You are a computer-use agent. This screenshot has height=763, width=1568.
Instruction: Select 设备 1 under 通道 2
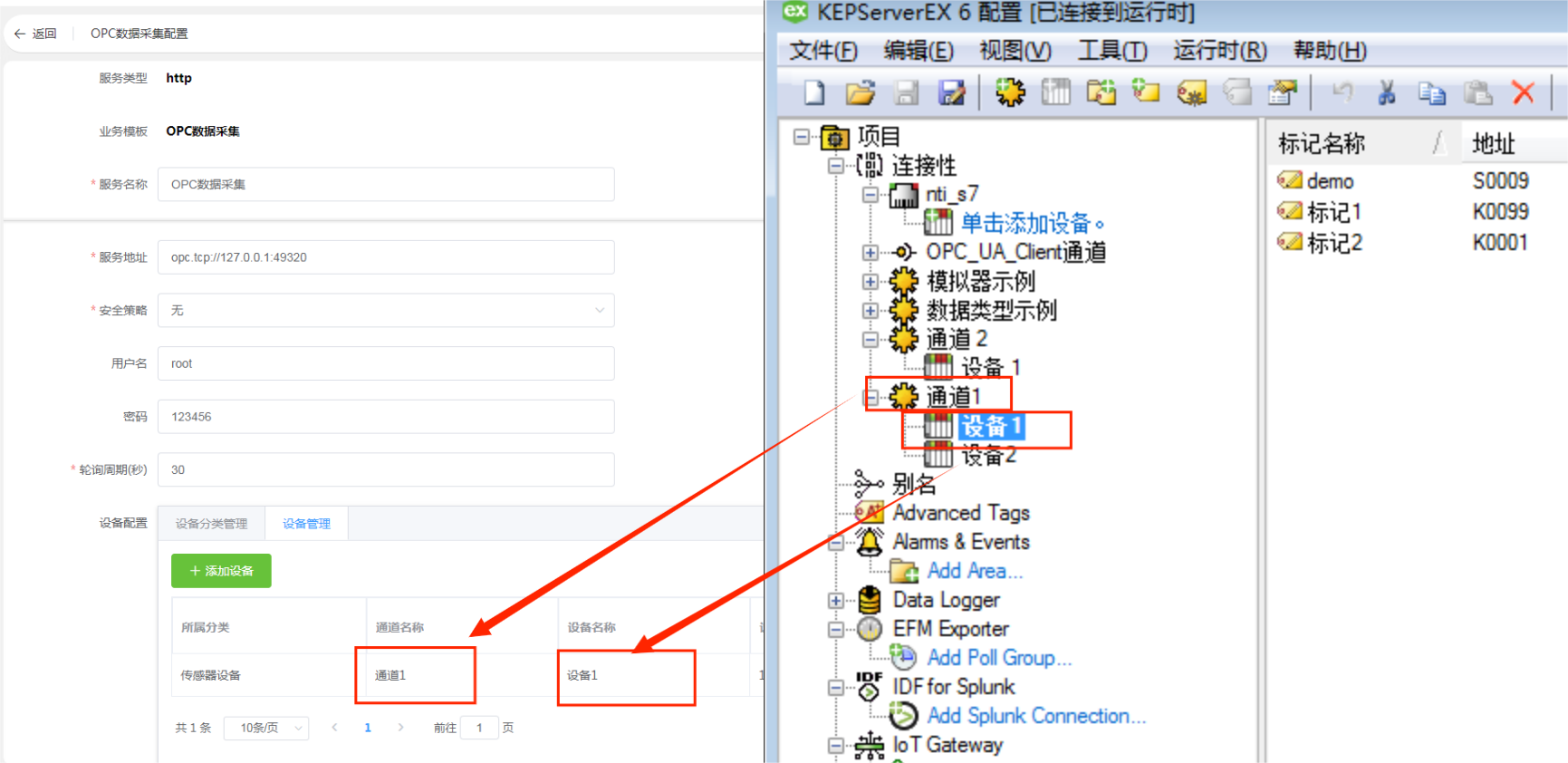pyautogui.click(x=990, y=368)
